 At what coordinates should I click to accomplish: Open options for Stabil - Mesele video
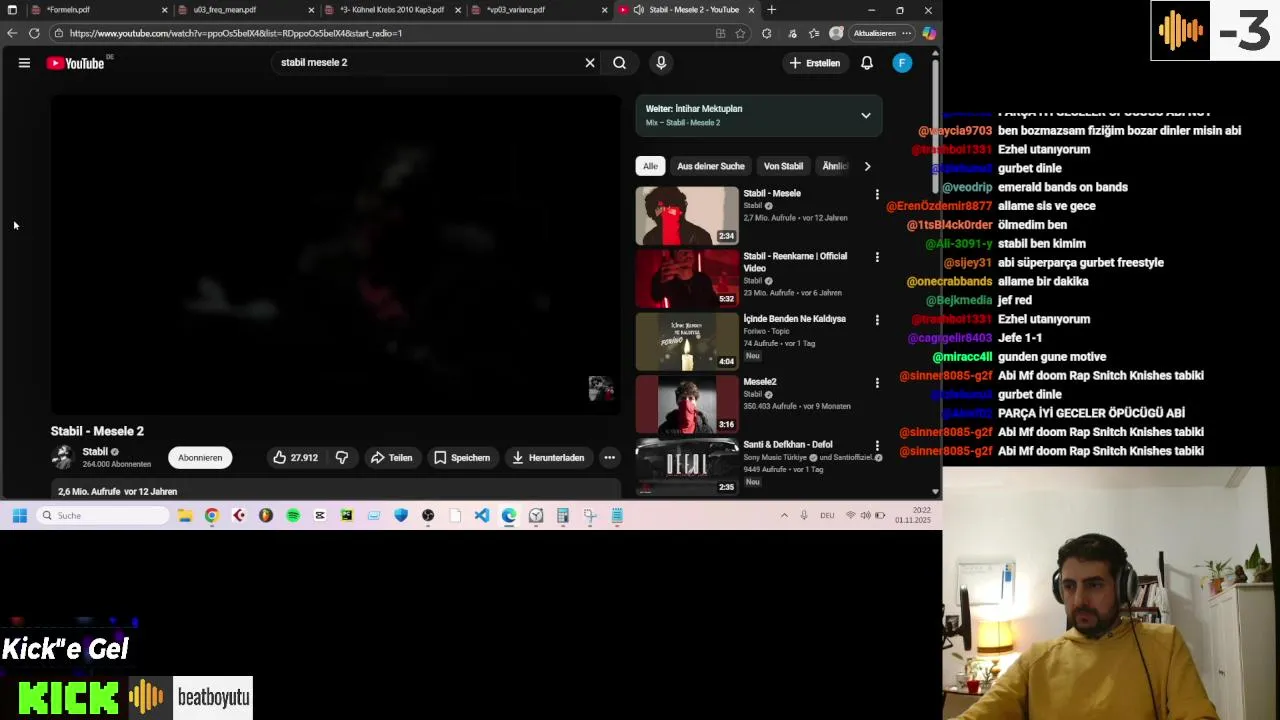[x=877, y=194]
